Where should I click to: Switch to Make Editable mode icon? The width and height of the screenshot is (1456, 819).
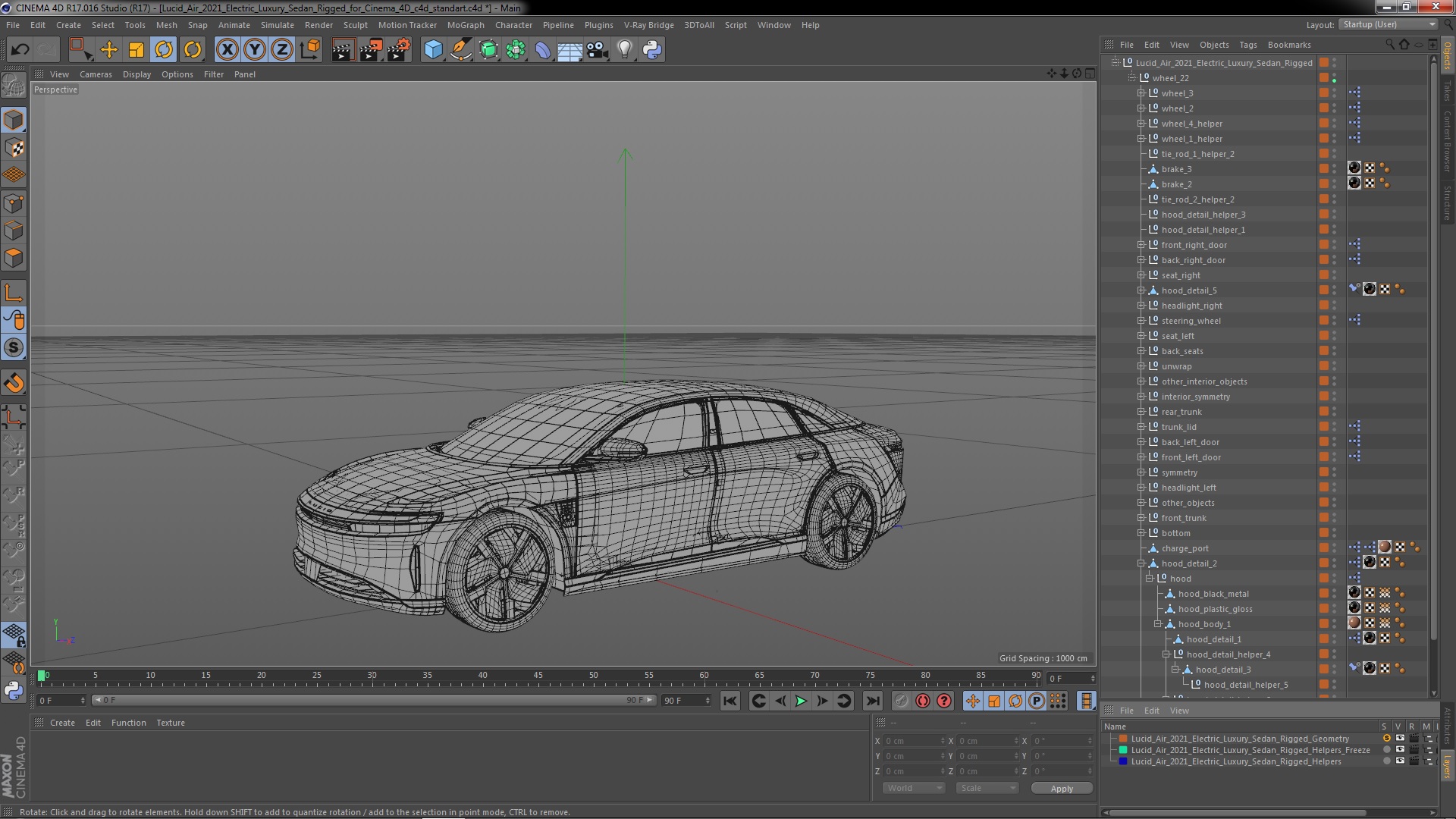point(14,85)
